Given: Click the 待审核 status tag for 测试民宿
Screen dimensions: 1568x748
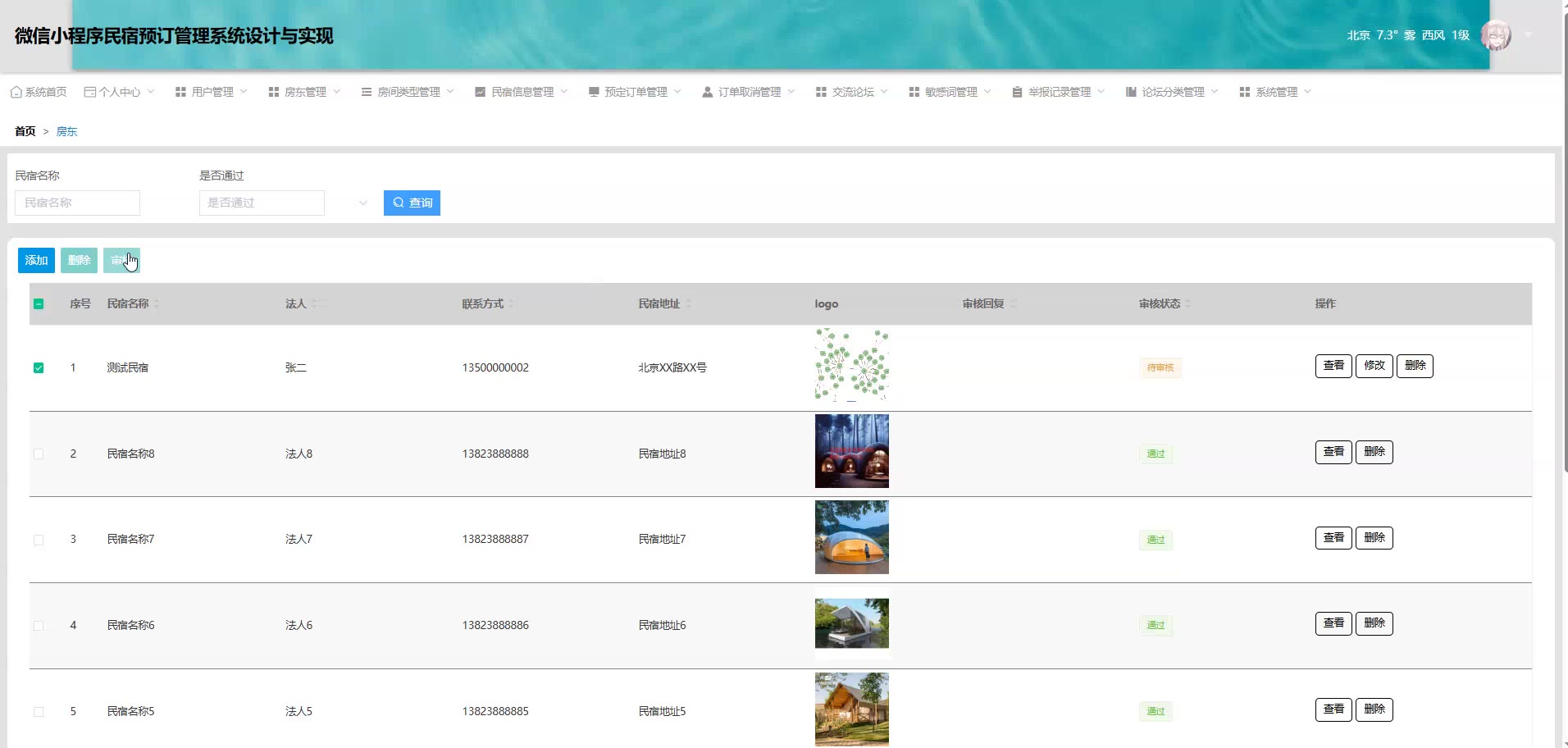Looking at the screenshot, I should coord(1160,367).
